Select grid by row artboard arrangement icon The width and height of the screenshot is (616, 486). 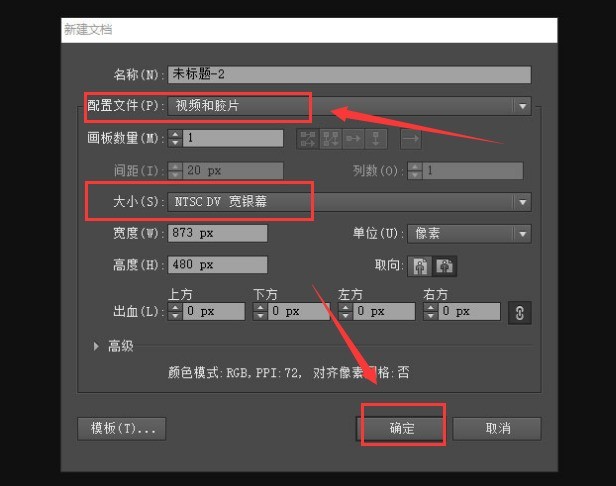coord(308,139)
